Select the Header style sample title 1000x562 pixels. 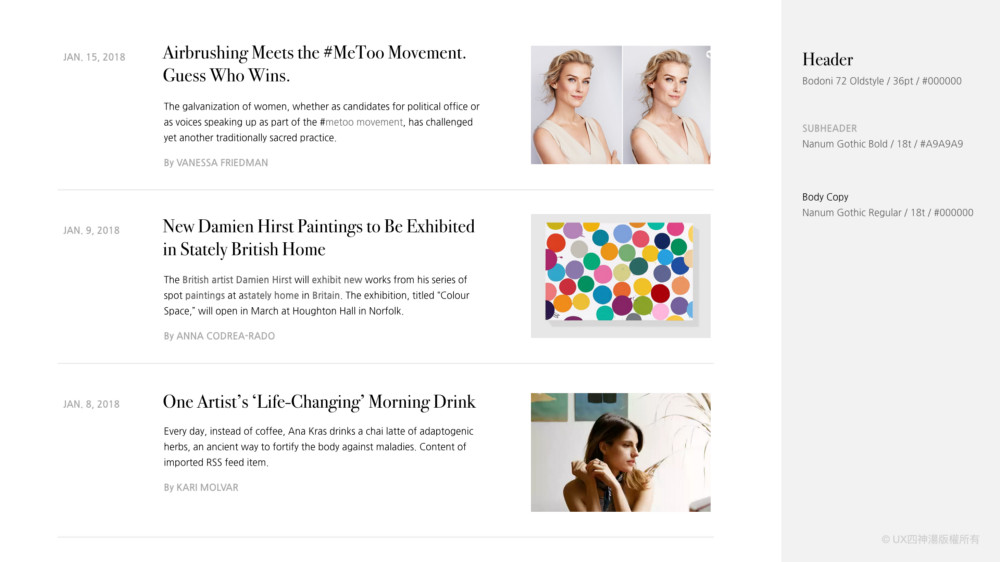tap(827, 59)
